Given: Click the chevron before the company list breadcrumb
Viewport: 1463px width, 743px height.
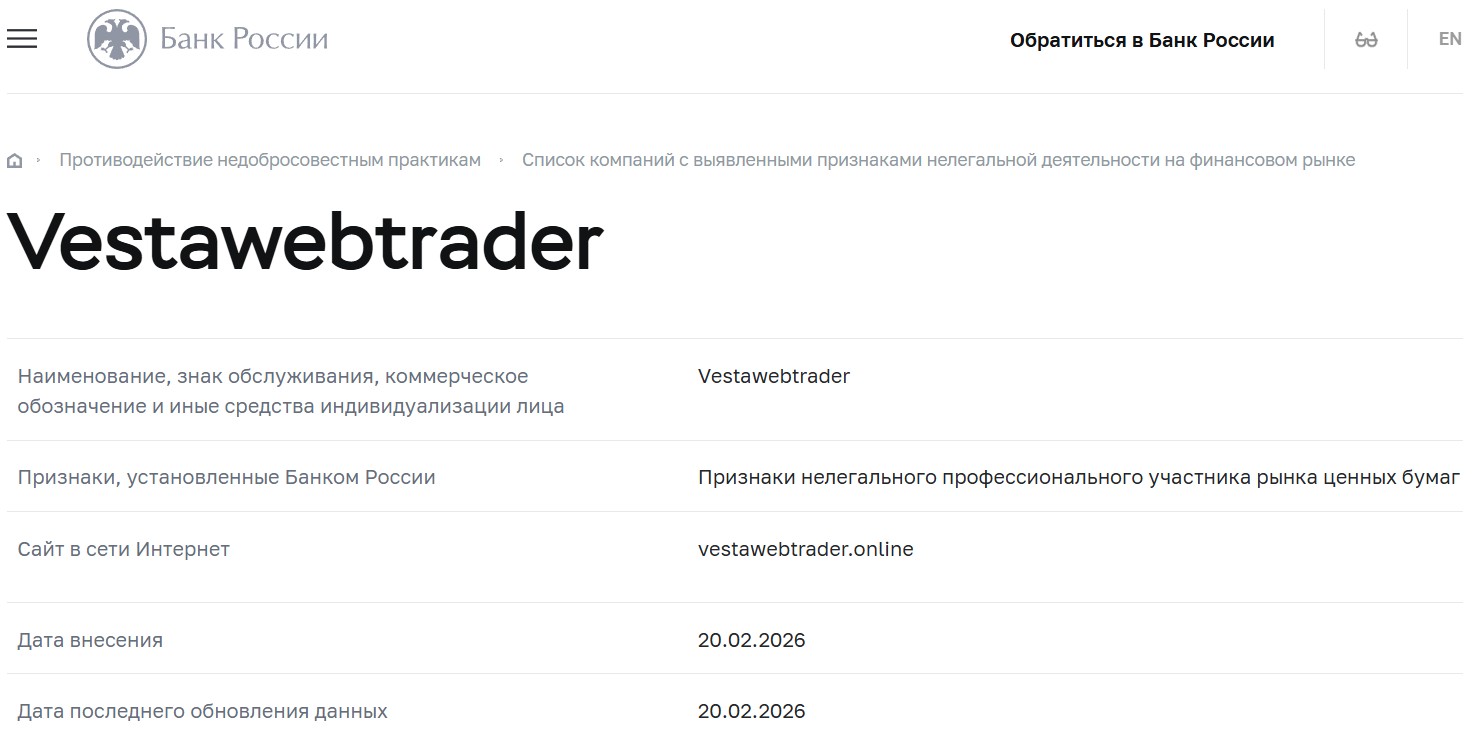Looking at the screenshot, I should click(503, 159).
